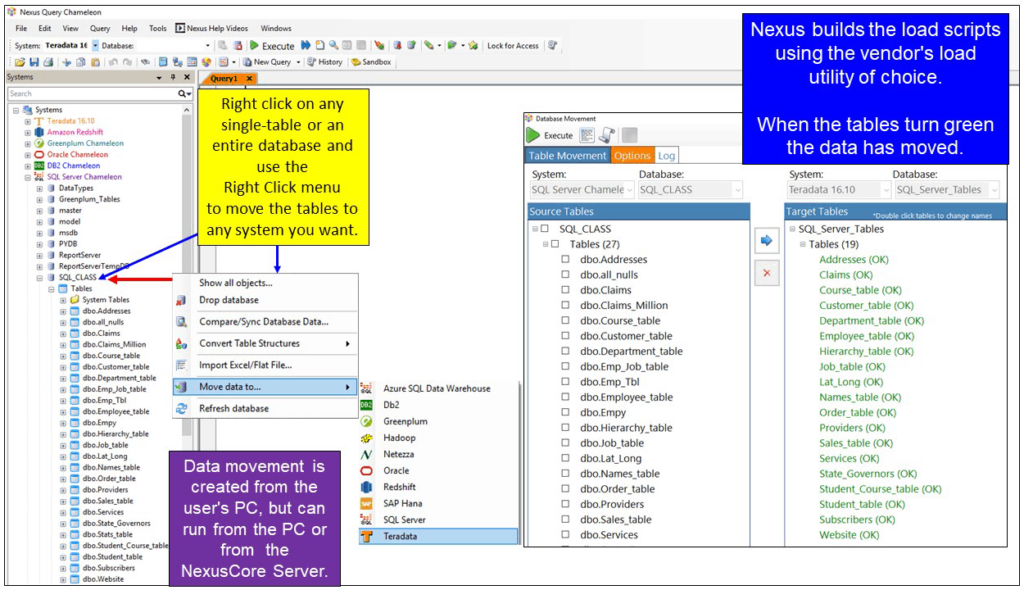1024x590 pixels.
Task: Select the New Query toolbar icon
Action: [264, 61]
